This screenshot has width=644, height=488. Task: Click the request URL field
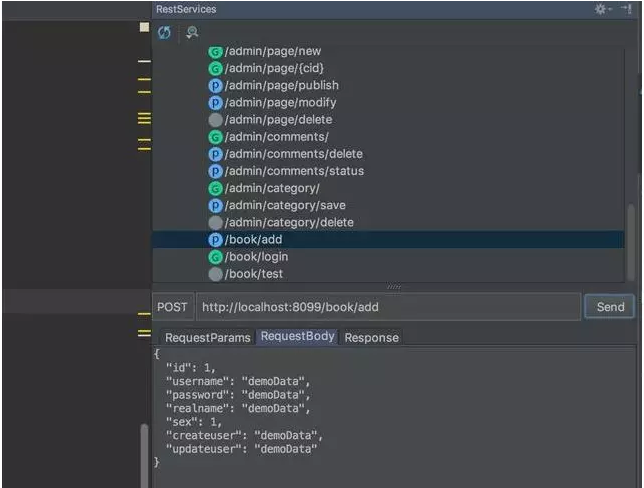point(389,307)
